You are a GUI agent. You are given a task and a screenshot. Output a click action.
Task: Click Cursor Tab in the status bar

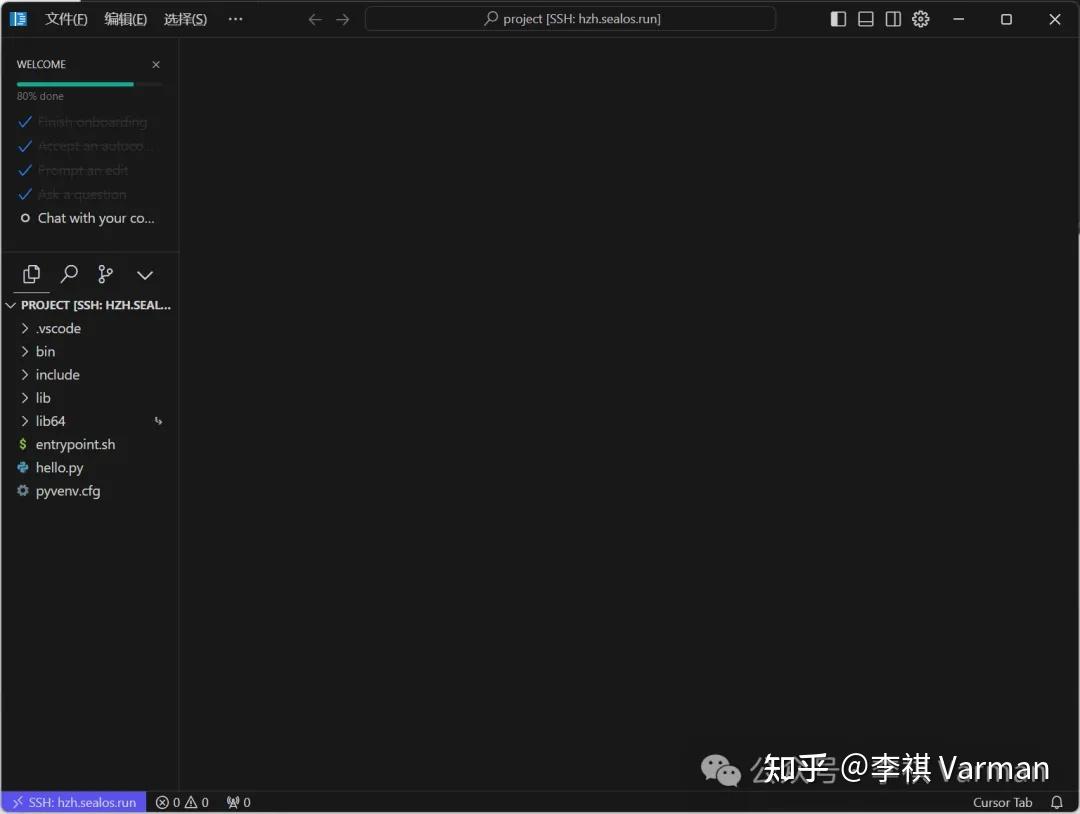[1003, 802]
